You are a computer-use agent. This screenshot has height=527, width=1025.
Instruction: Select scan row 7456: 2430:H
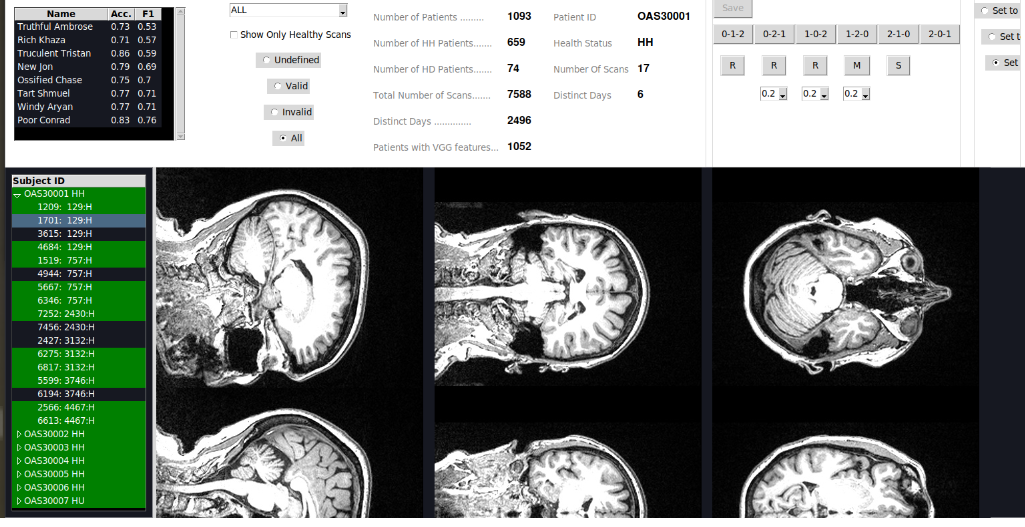(x=78, y=328)
